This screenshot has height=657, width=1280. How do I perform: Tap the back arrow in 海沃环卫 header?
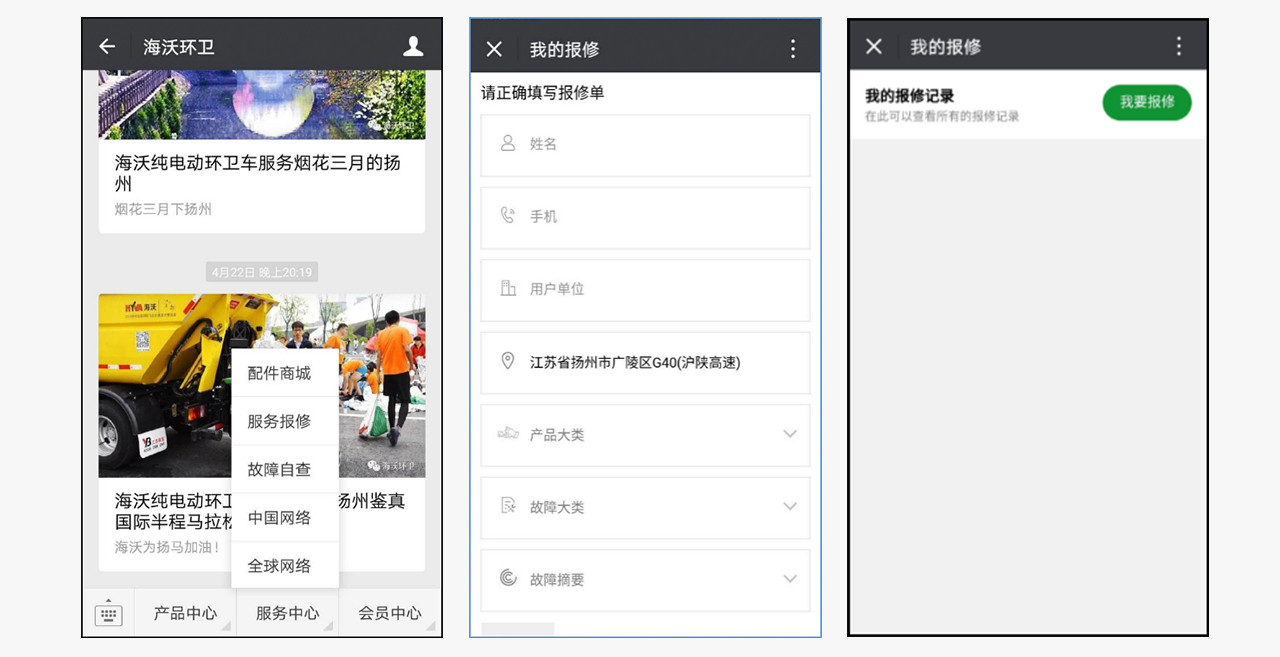point(107,46)
